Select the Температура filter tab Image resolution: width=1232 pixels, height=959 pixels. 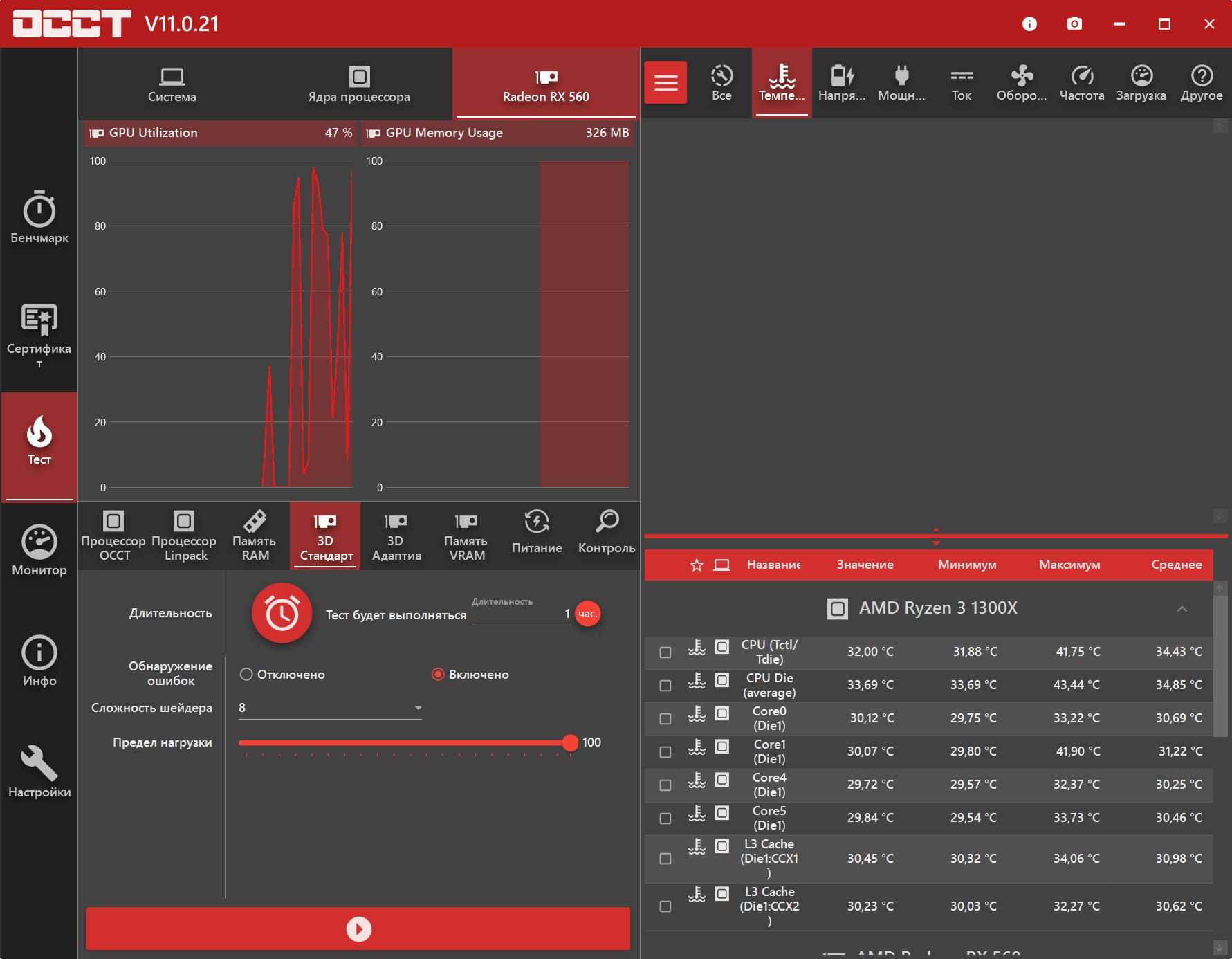pyautogui.click(x=782, y=82)
